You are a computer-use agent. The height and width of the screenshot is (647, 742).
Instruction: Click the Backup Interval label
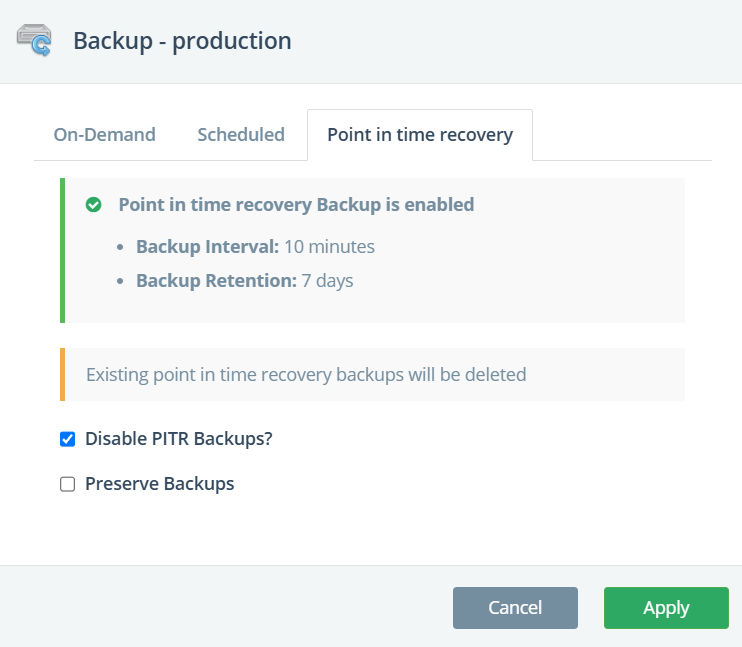(x=208, y=246)
